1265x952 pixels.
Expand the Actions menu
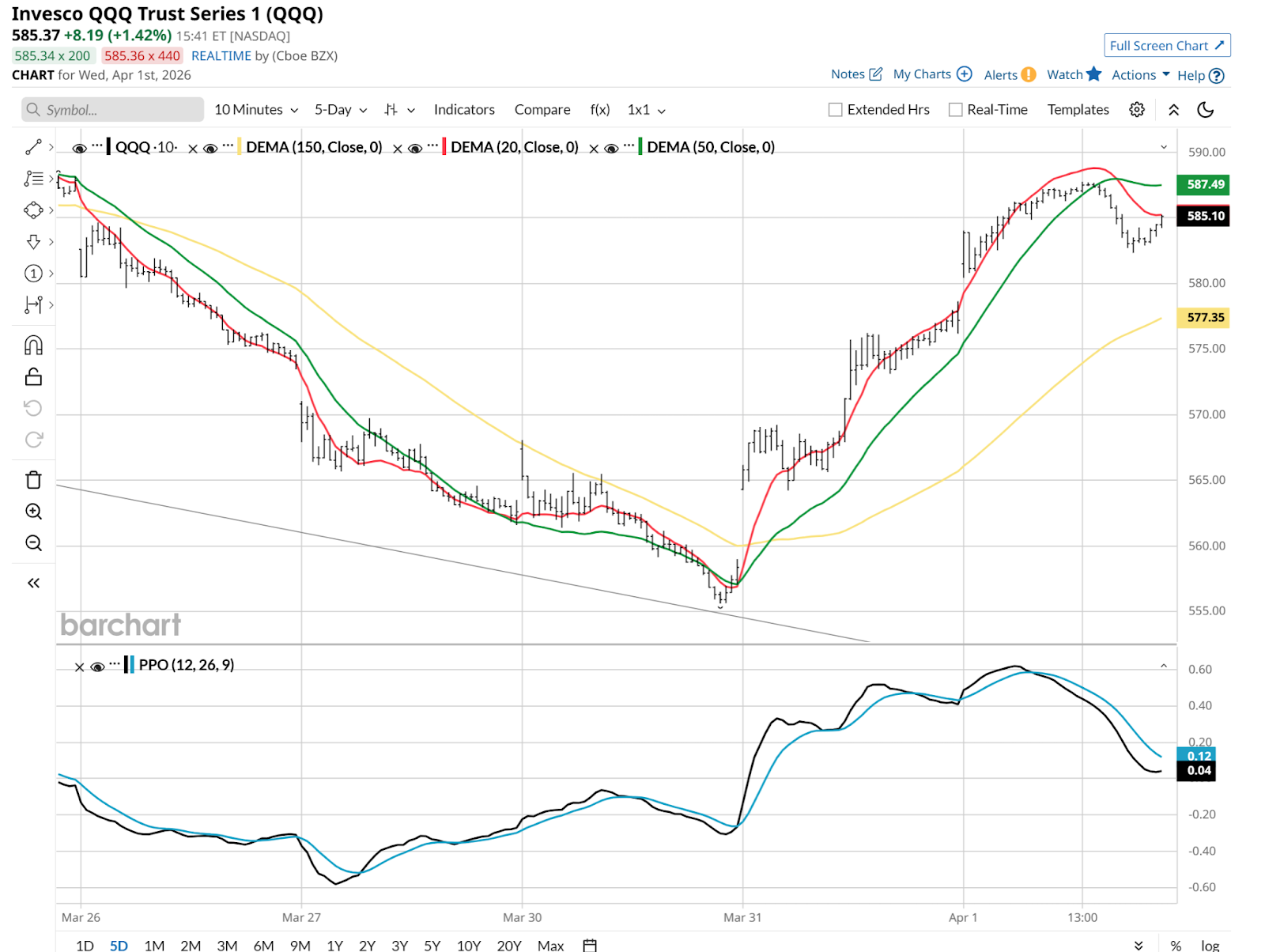1140,75
